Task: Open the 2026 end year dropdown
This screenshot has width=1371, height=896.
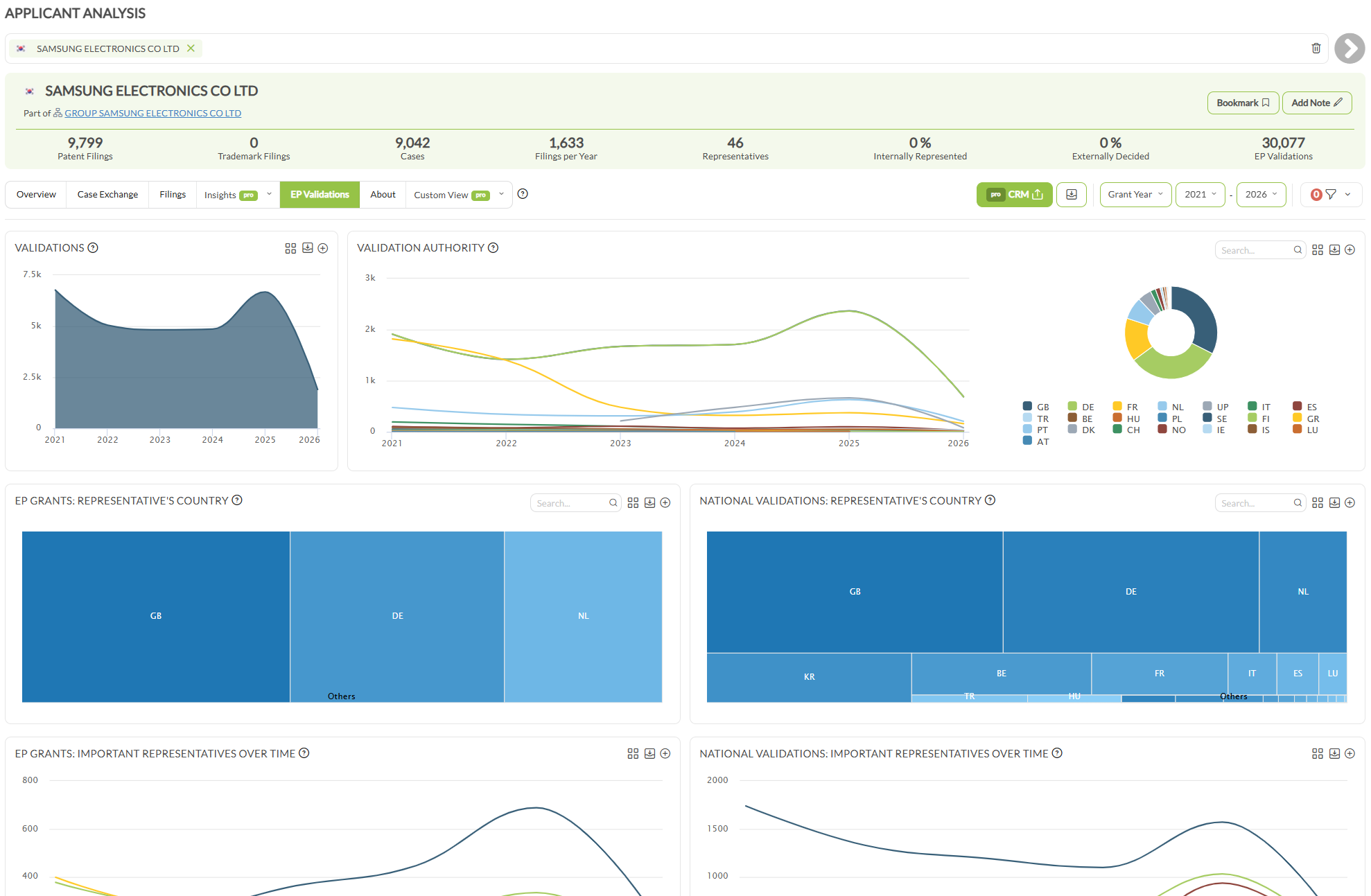Action: tap(1261, 195)
